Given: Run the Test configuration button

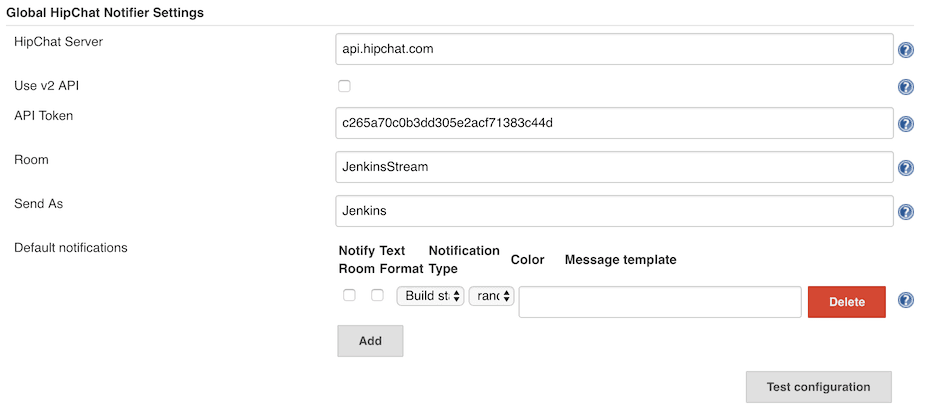Looking at the screenshot, I should pos(818,387).
